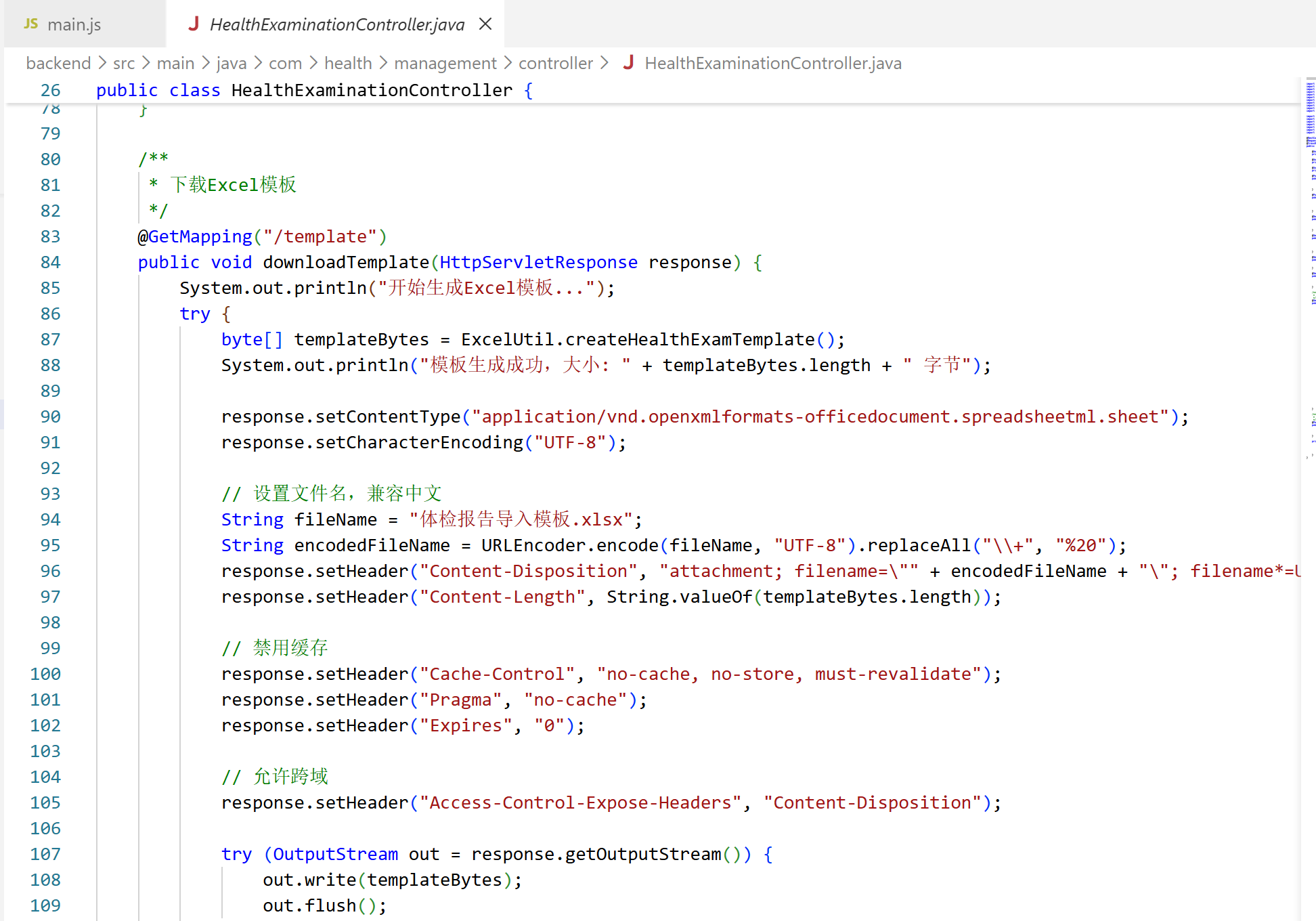
Task: Click the Java file icon in breadcrumb
Action: 628,63
